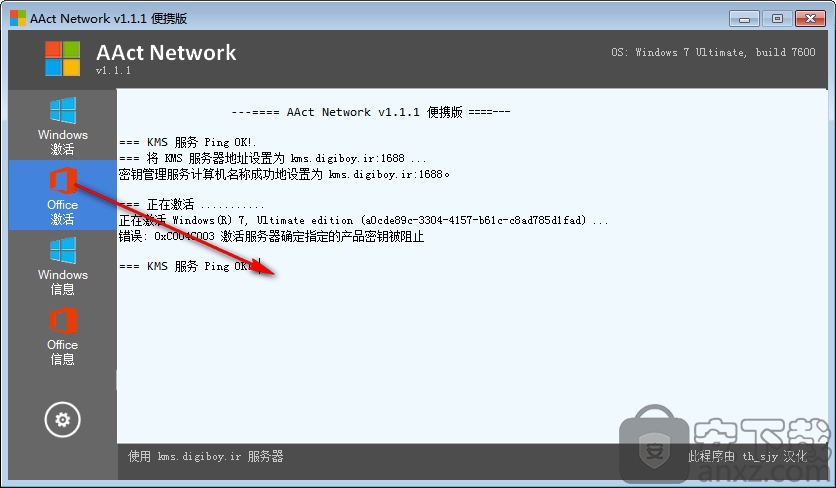The height and width of the screenshot is (488, 836).
Task: Minimize the AAct Network window
Action: pos(744,19)
